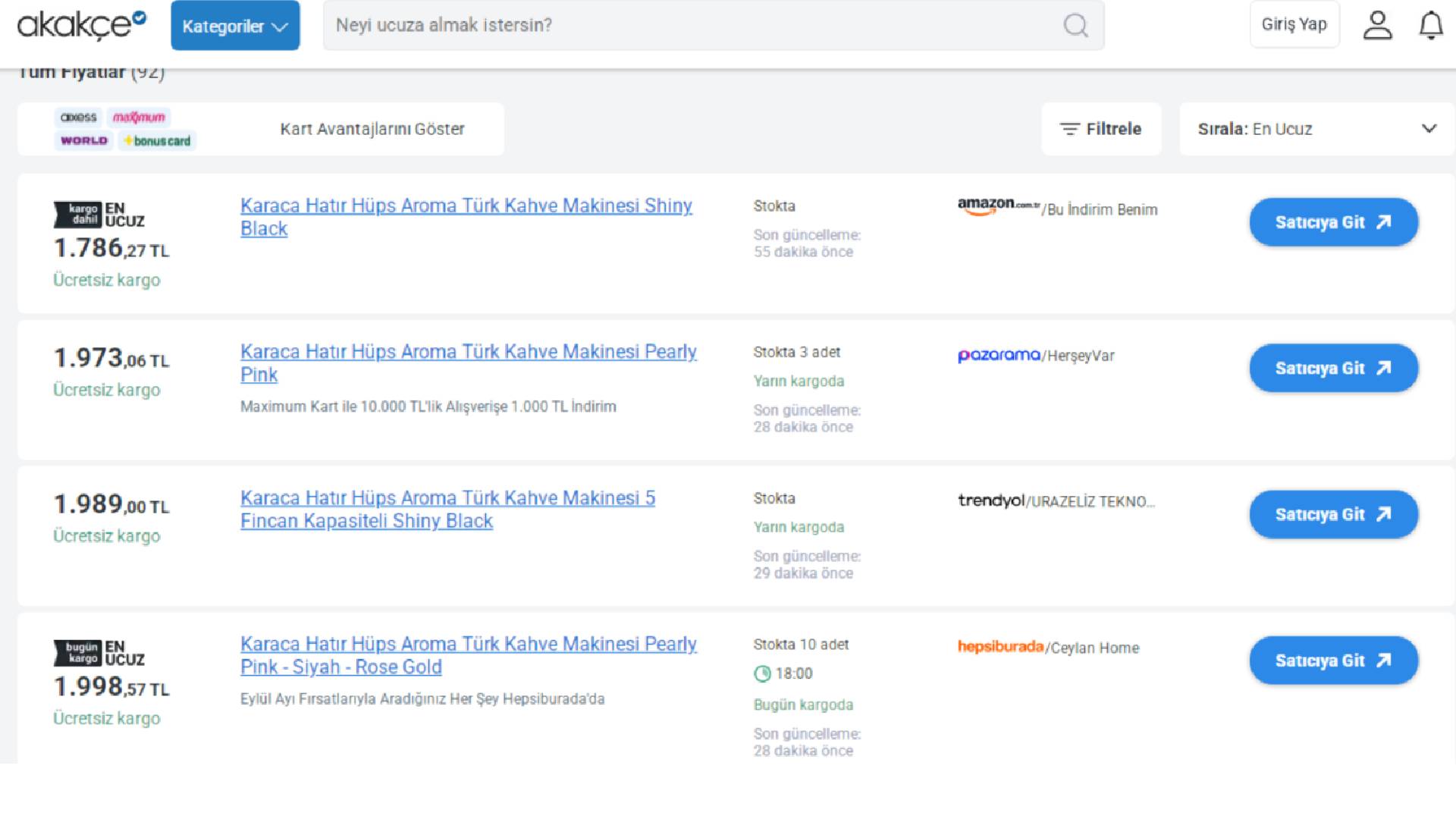The width and height of the screenshot is (1456, 819).
Task: Click the maximum card logo
Action: tap(139, 118)
